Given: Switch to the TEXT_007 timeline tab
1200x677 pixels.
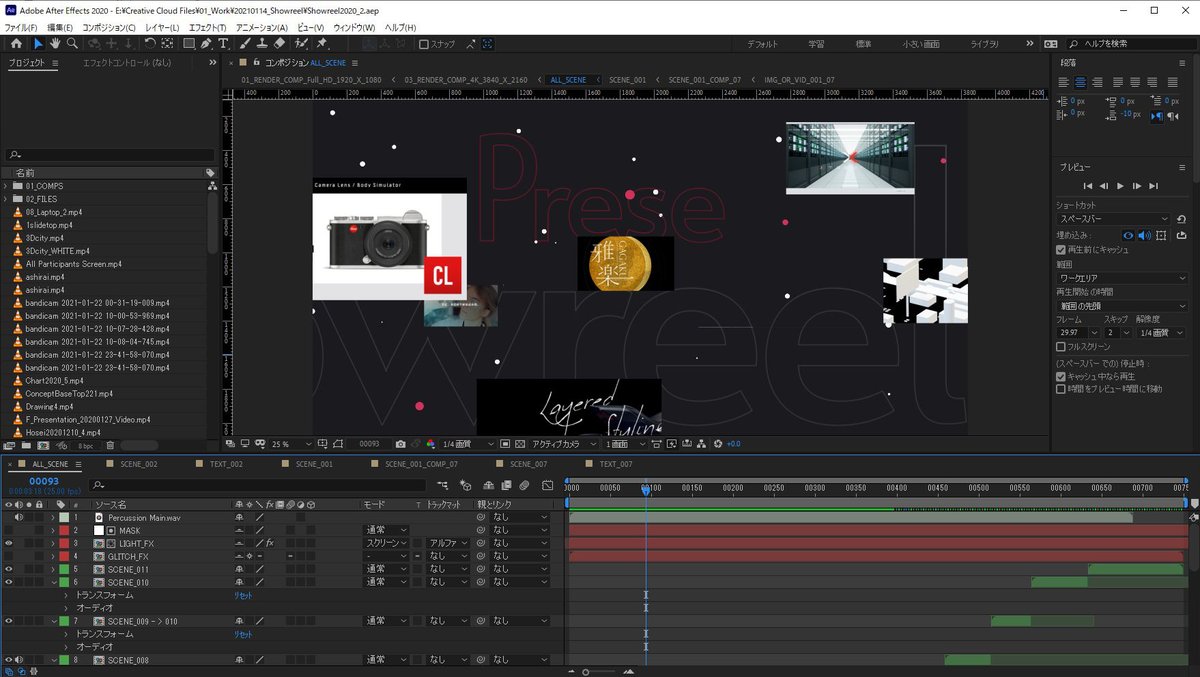Looking at the screenshot, I should [616, 464].
